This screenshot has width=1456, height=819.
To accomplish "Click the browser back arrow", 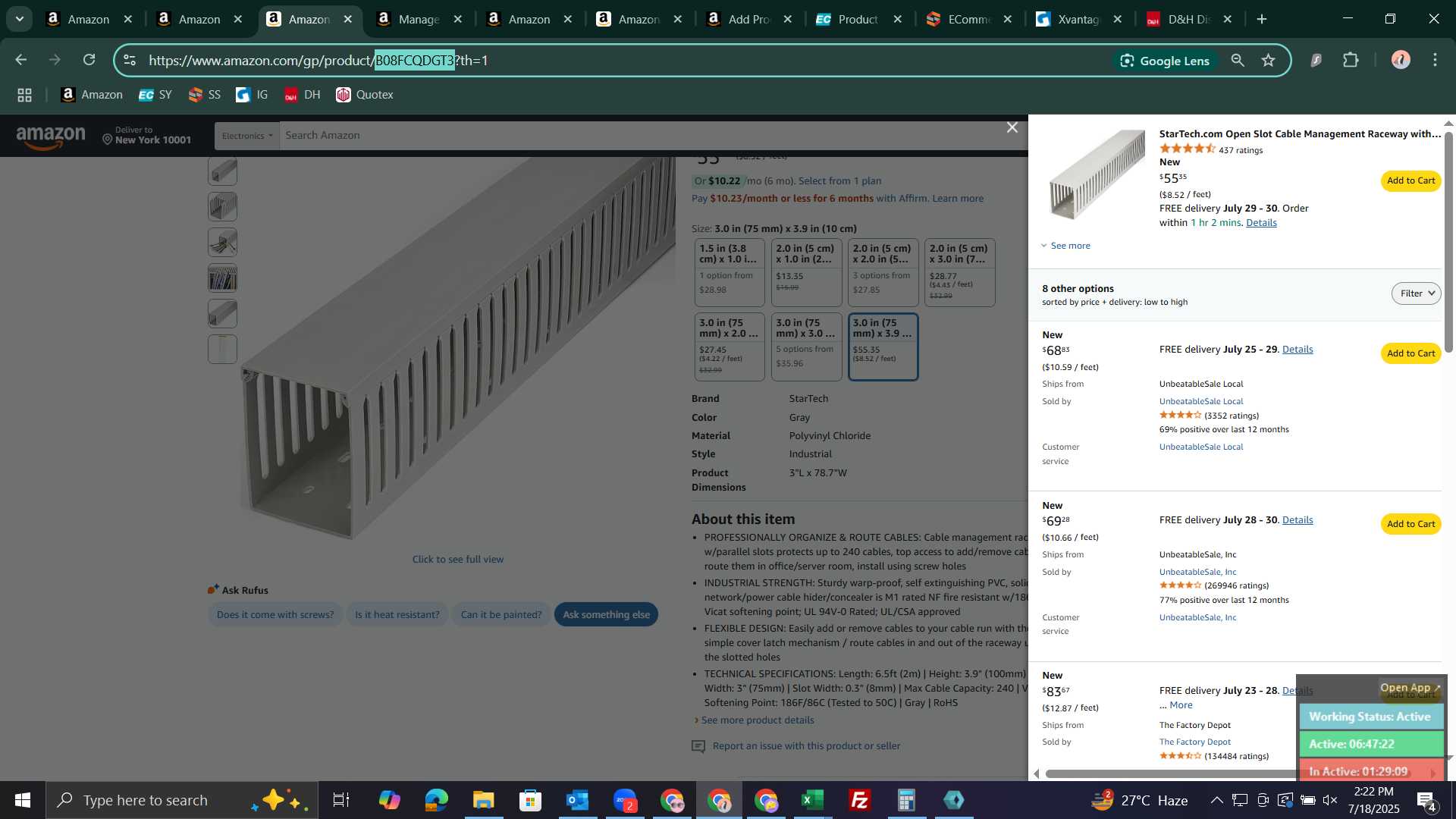I will 21,60.
